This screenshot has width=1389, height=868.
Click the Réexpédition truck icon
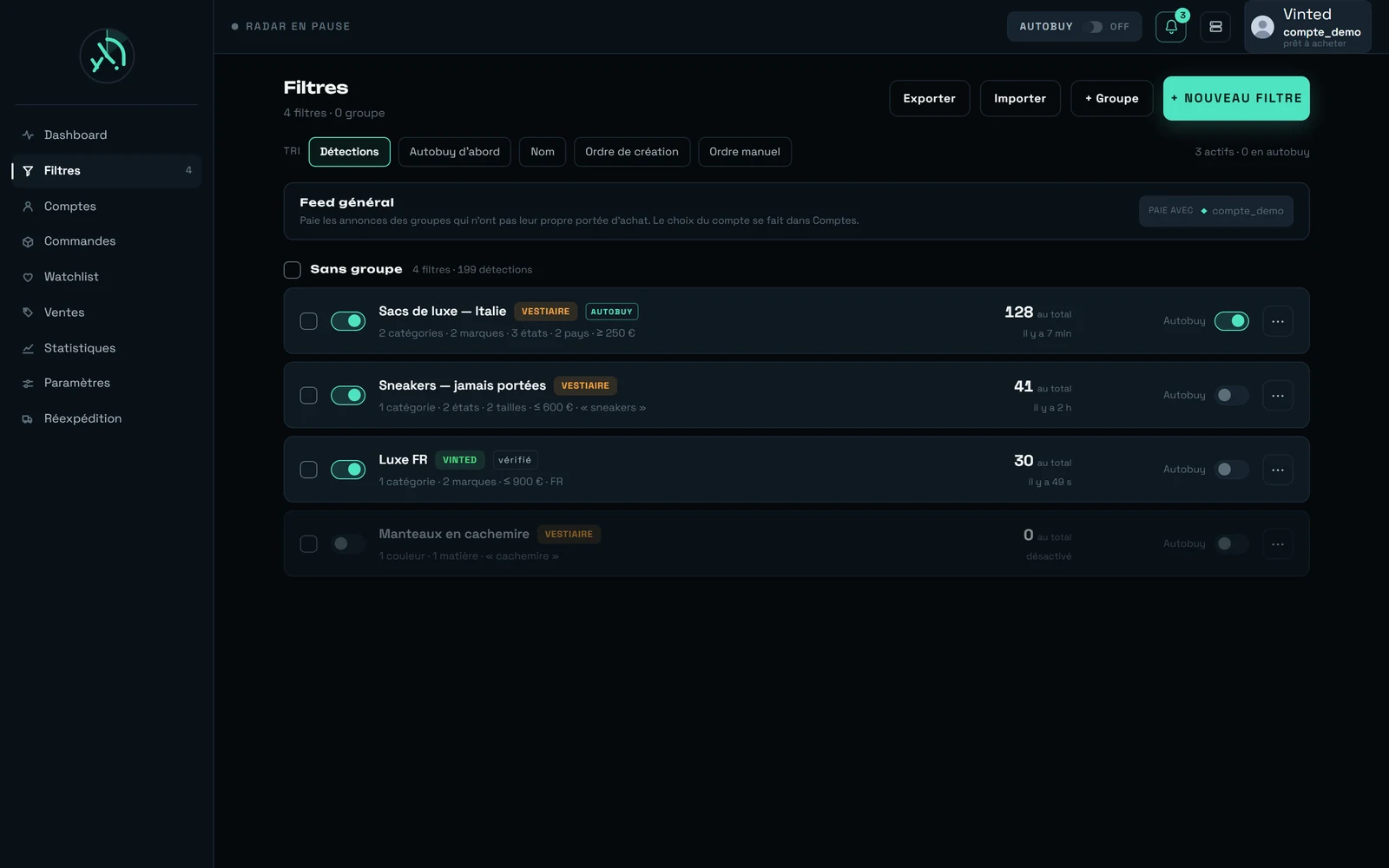(x=28, y=419)
